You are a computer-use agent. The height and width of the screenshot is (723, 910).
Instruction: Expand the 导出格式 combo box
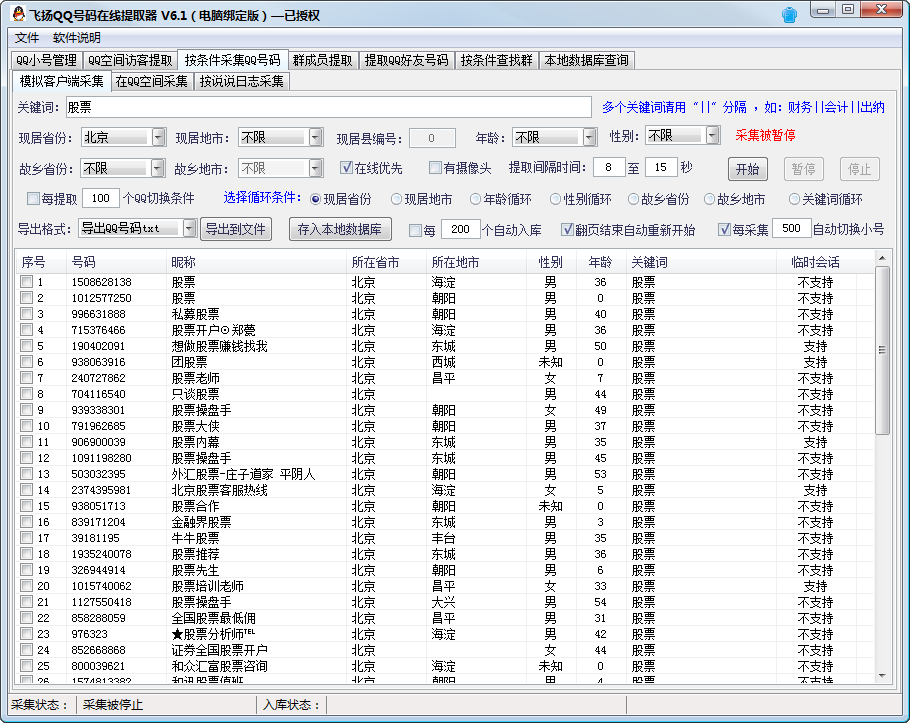189,229
